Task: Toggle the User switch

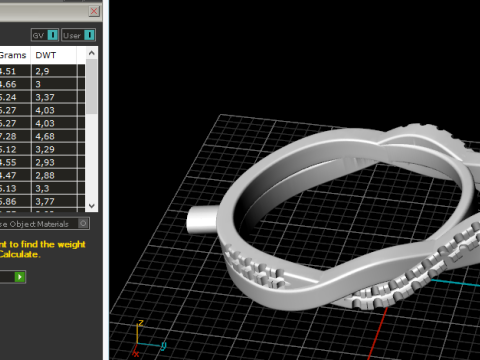Action: pos(79,35)
